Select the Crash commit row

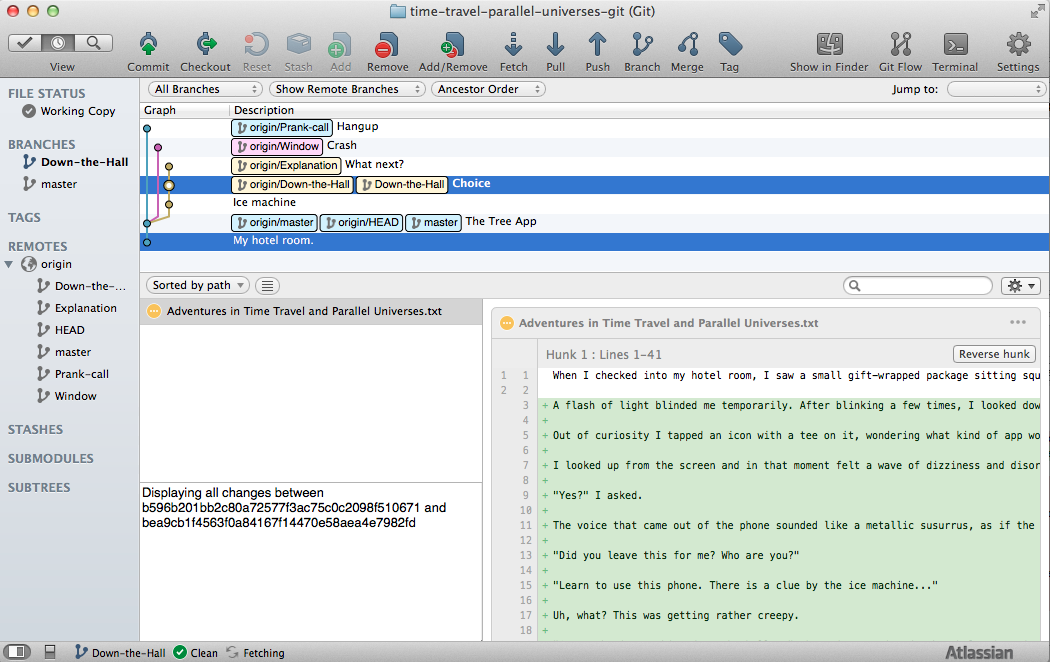point(595,146)
